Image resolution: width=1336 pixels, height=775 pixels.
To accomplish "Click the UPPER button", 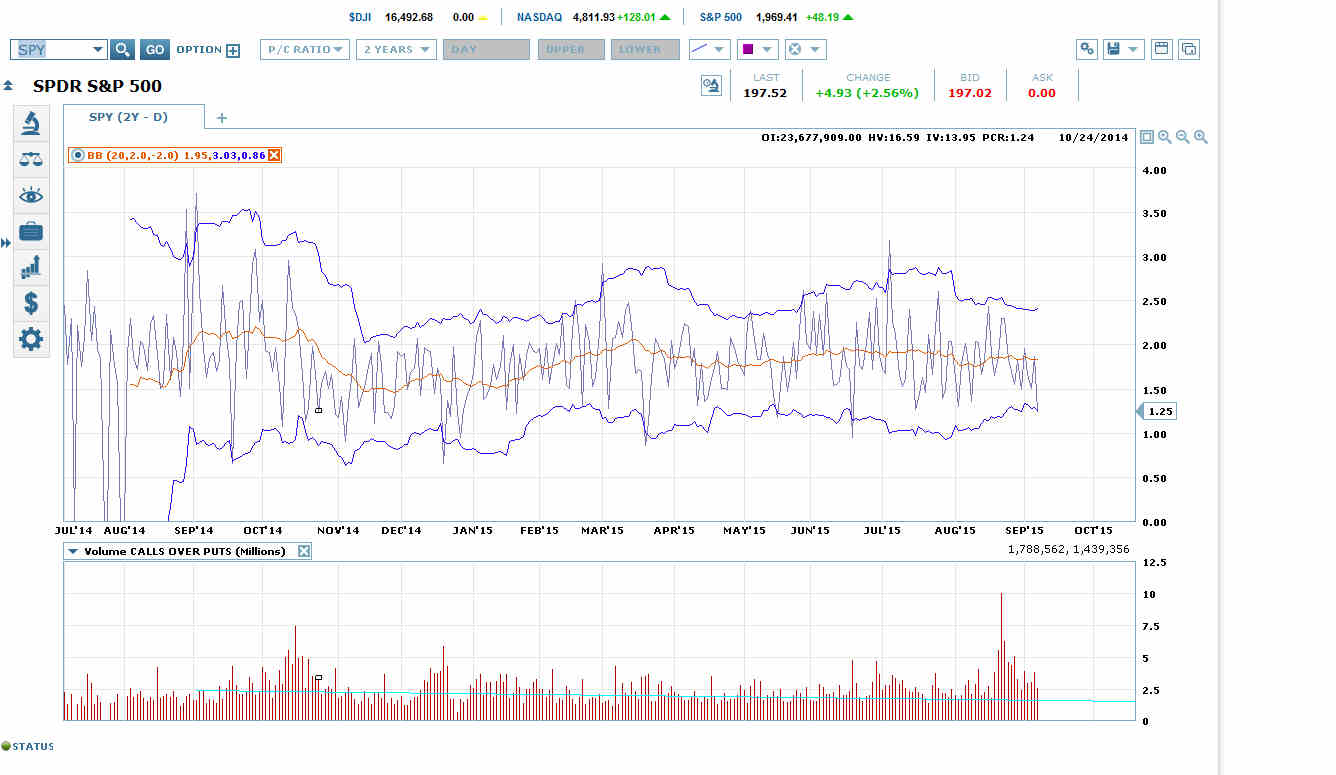I will click(x=571, y=50).
